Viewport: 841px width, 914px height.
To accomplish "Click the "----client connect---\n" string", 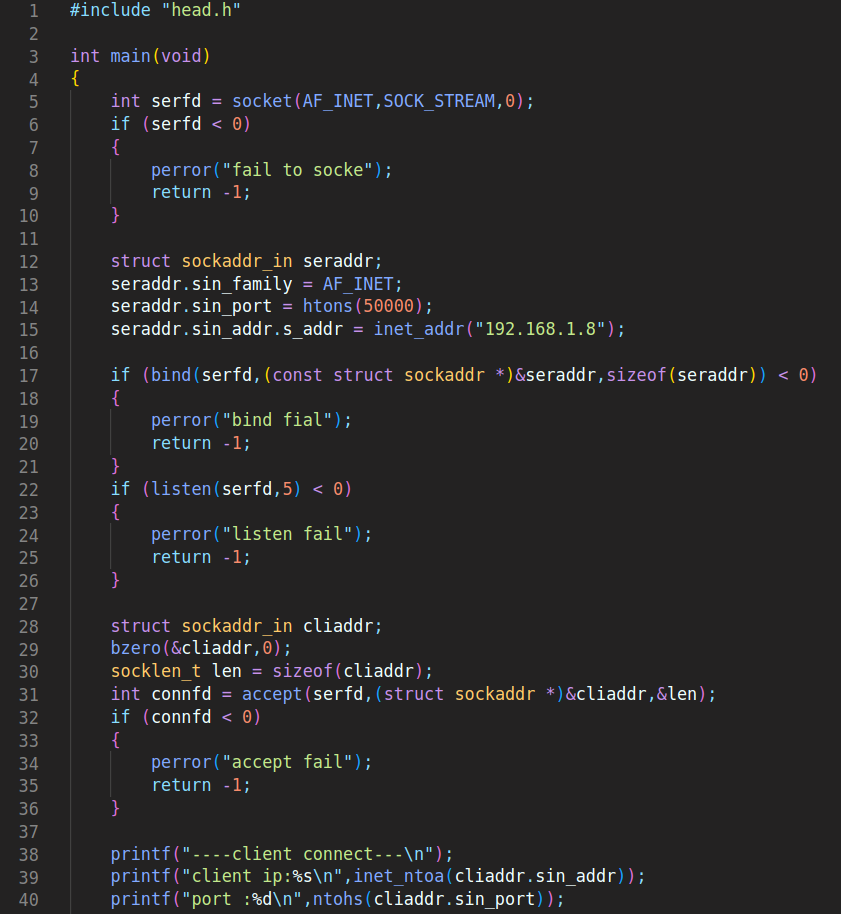I will 307,854.
